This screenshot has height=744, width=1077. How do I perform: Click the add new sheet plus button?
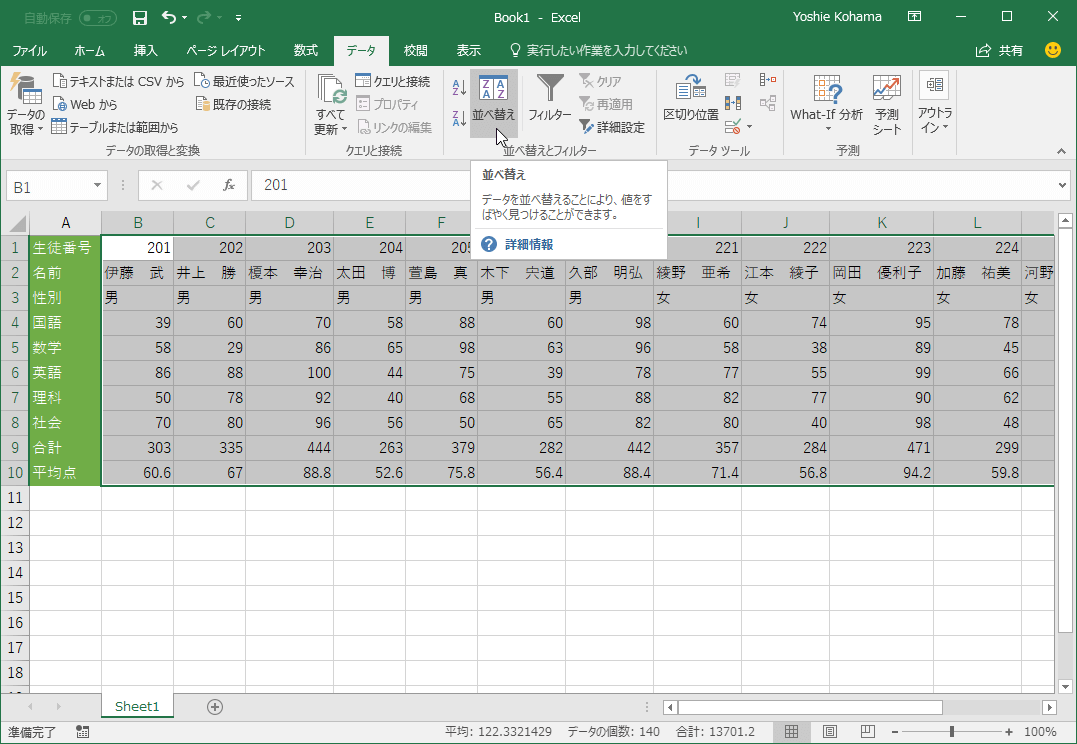214,706
